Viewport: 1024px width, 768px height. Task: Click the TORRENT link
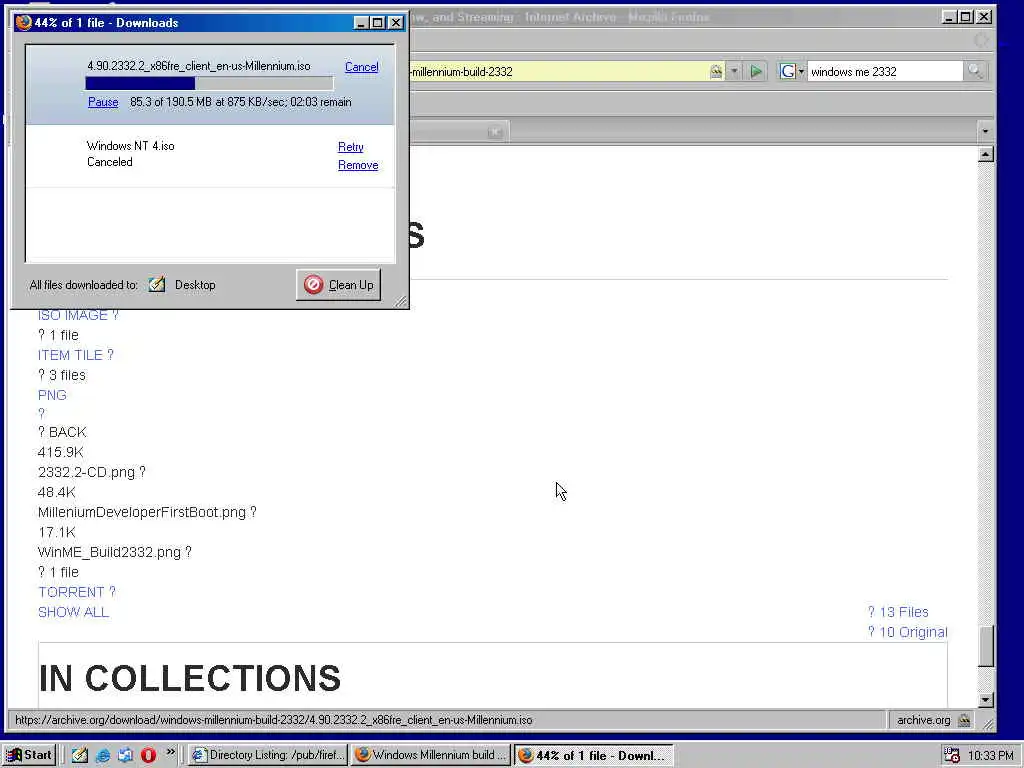pyautogui.click(x=76, y=592)
